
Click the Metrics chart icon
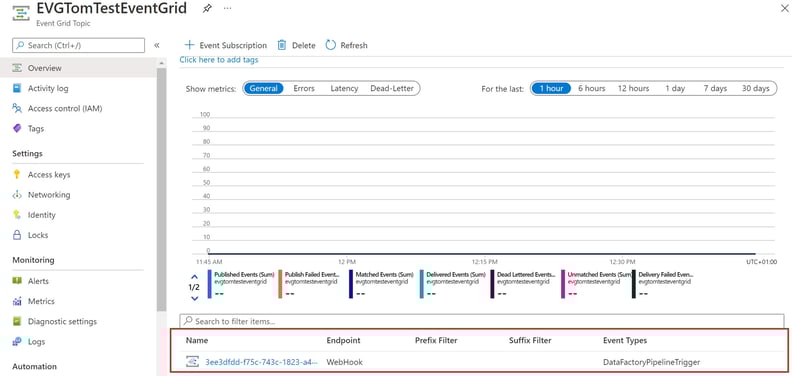(17, 301)
